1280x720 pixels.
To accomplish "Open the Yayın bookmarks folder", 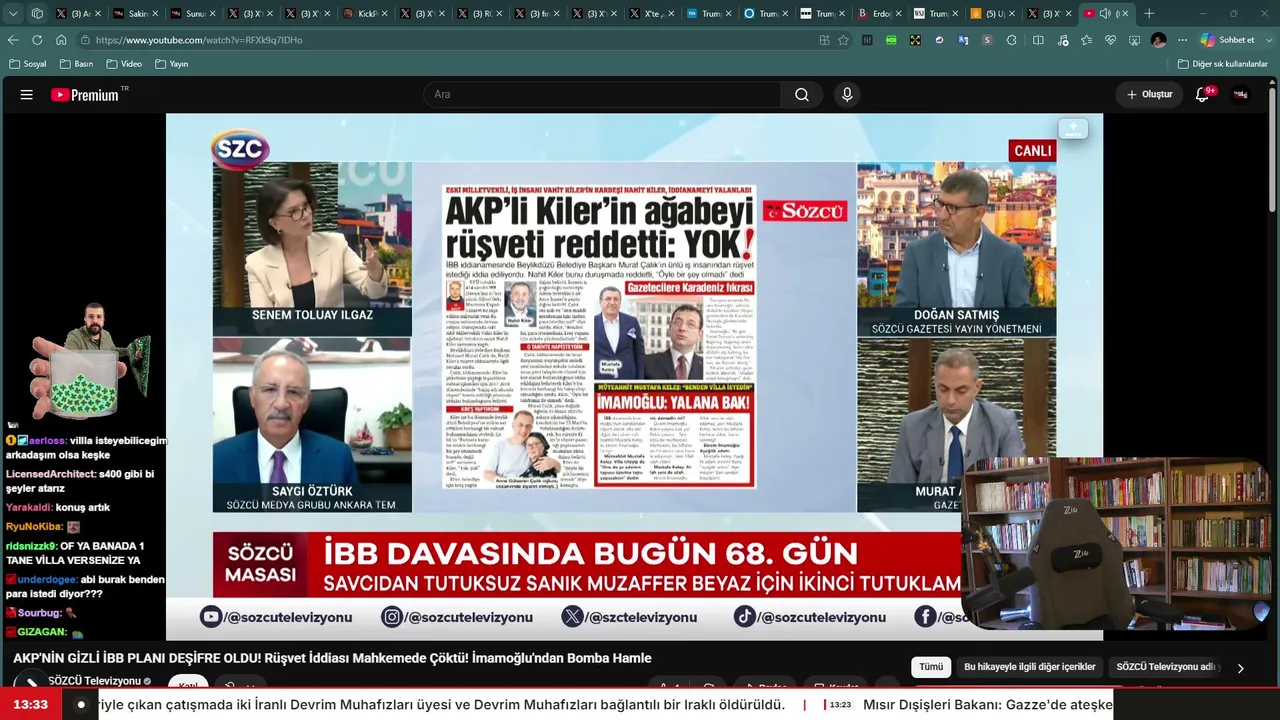I will coord(172,64).
